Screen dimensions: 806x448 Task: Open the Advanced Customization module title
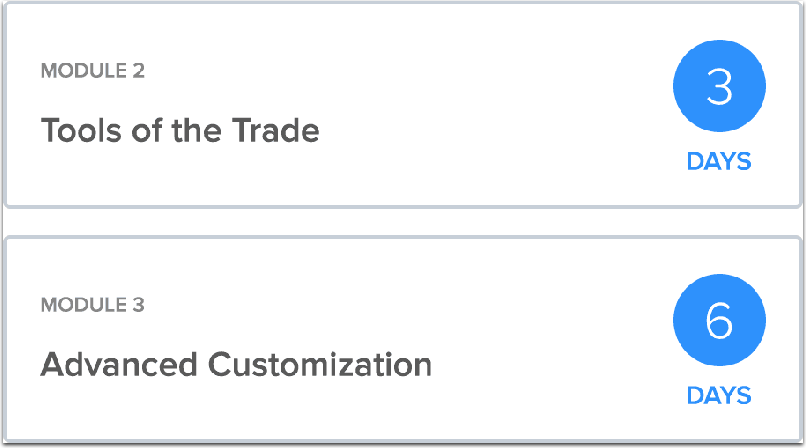(236, 364)
